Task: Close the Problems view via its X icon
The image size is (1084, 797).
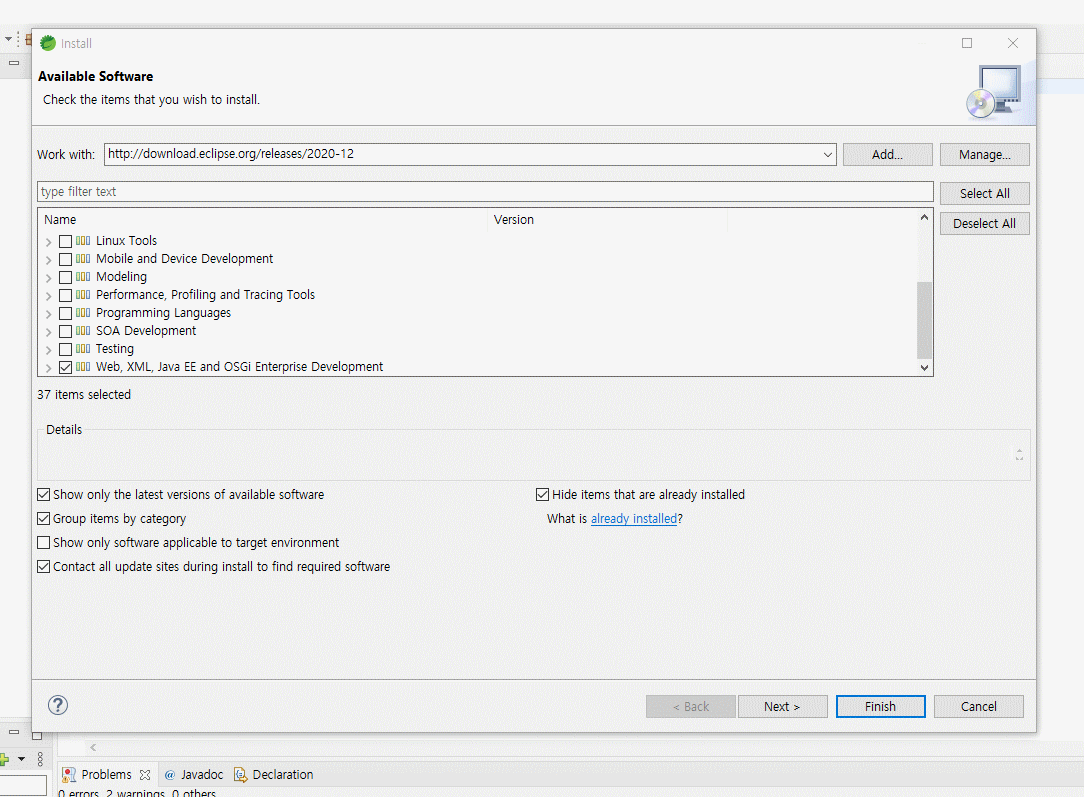Action: [x=144, y=775]
